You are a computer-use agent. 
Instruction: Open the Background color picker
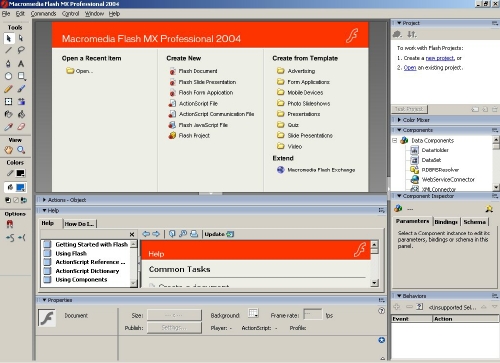[x=253, y=313]
